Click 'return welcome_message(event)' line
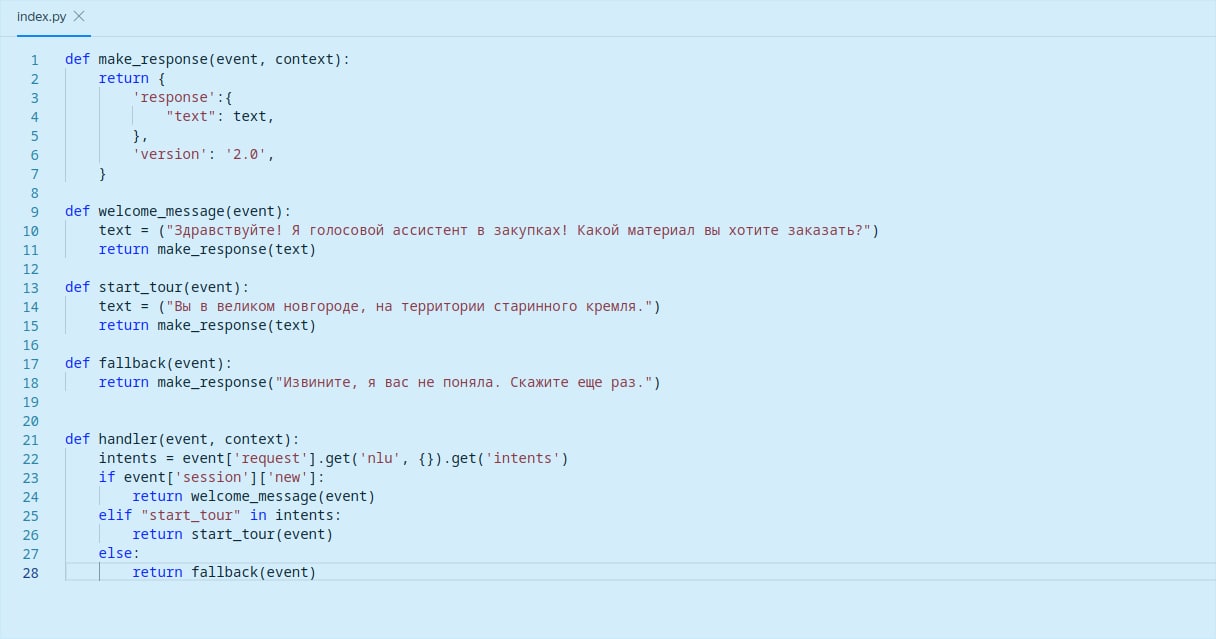 click(x=254, y=497)
